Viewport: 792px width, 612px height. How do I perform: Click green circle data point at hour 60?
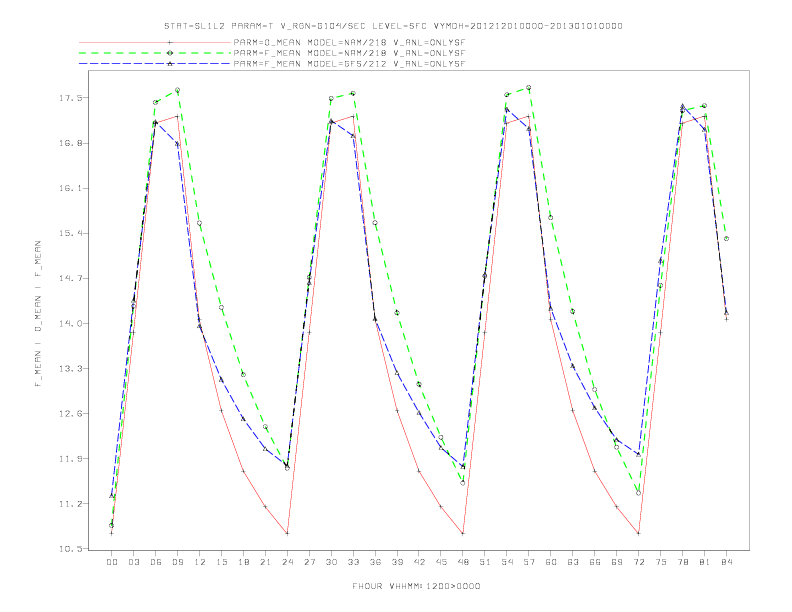coord(551,218)
